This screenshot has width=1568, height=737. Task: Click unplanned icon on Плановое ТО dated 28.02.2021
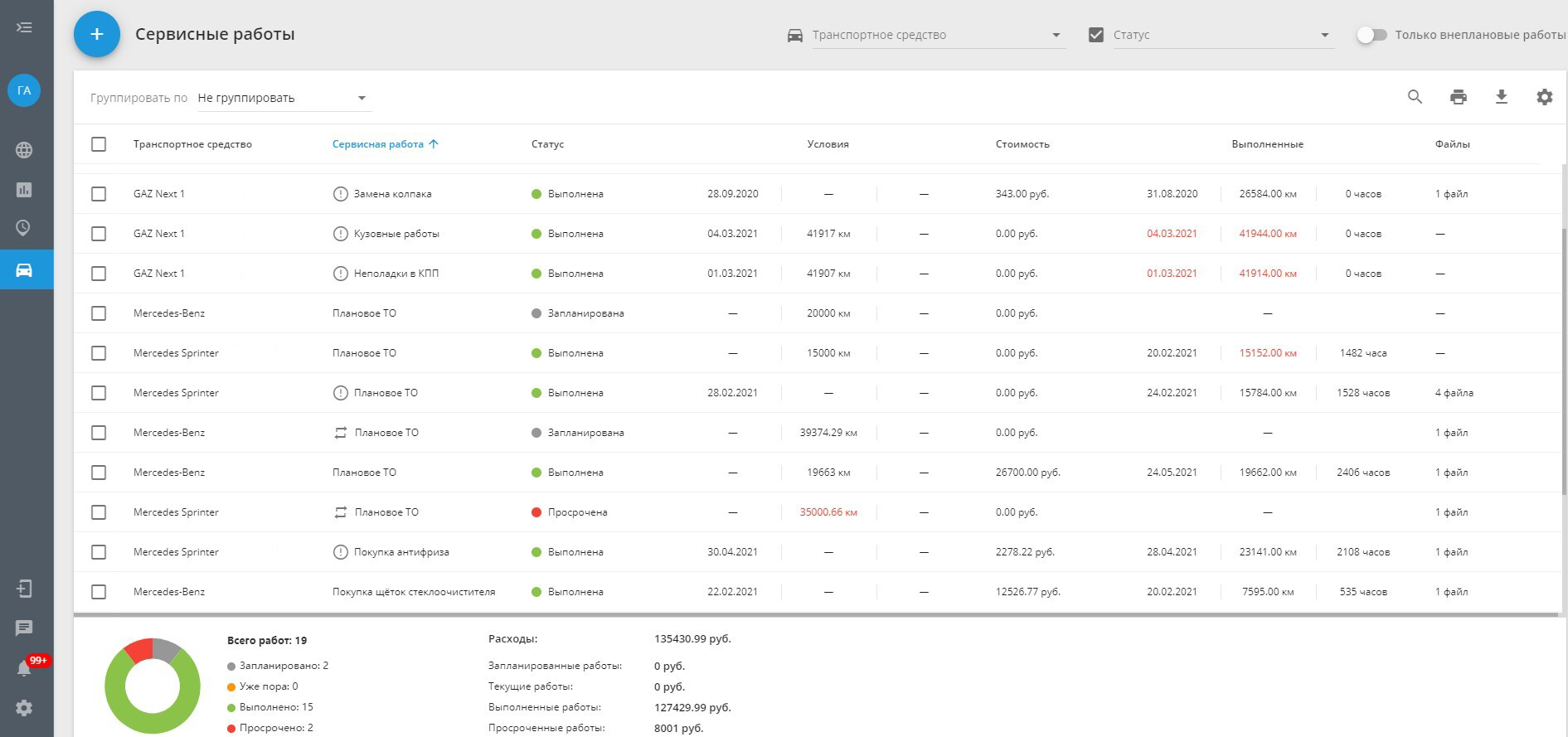pos(340,393)
